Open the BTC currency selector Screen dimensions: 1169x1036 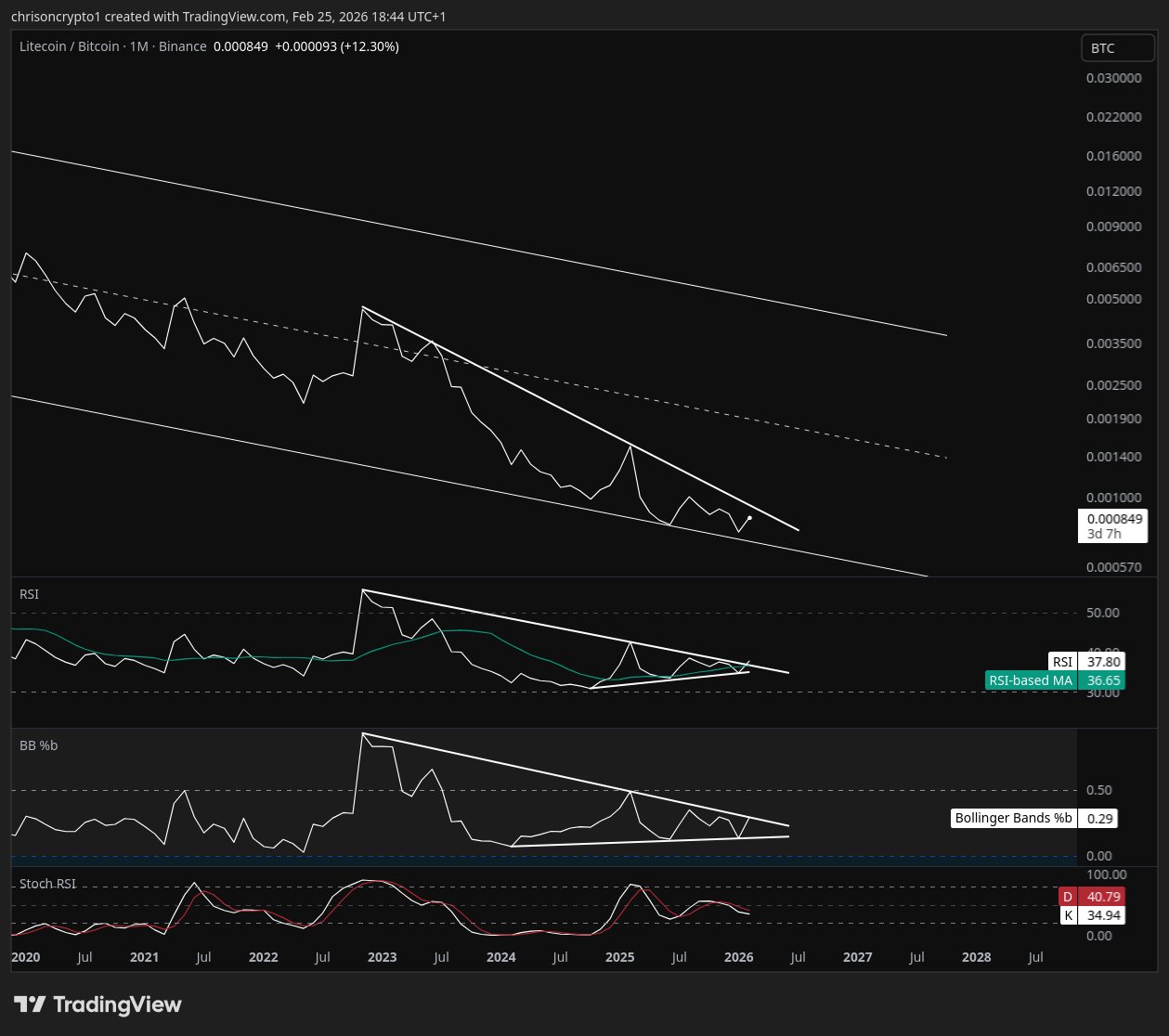(x=1116, y=48)
